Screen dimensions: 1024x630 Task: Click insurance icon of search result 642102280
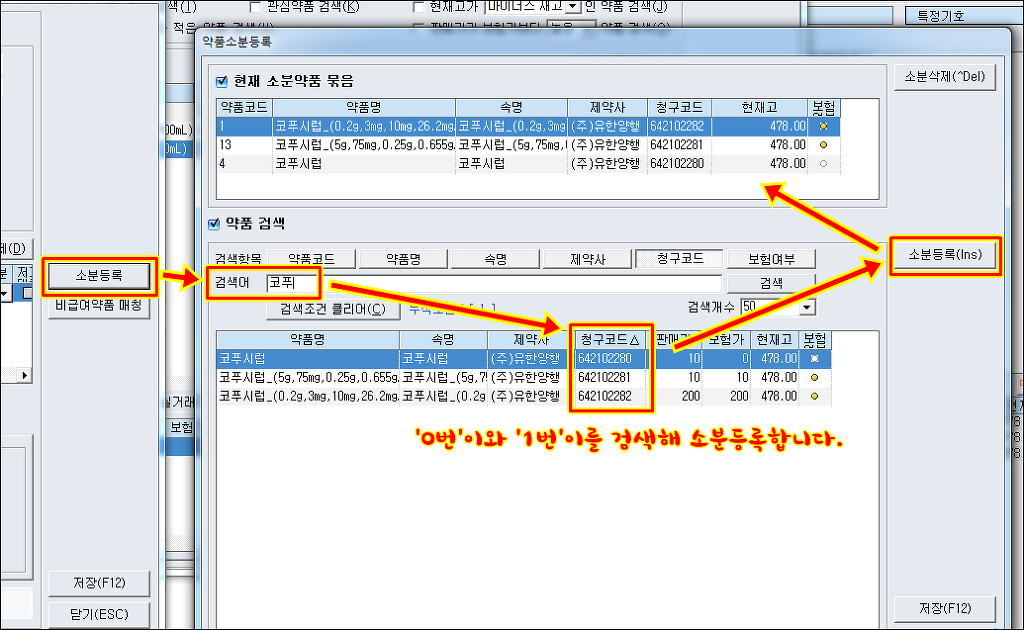(x=815, y=358)
